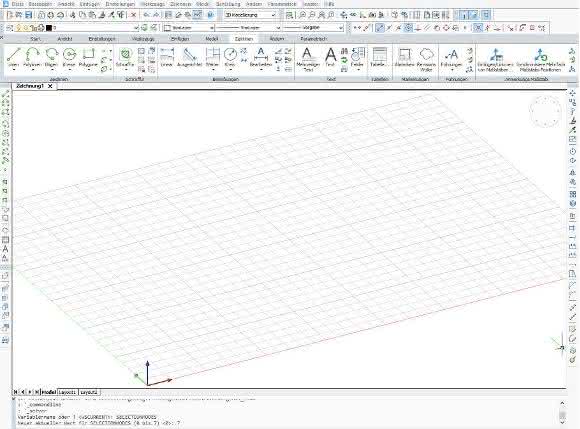This screenshot has width=580, height=429.
Task: Click the LookFrom view widget
Action: click(x=545, y=111)
